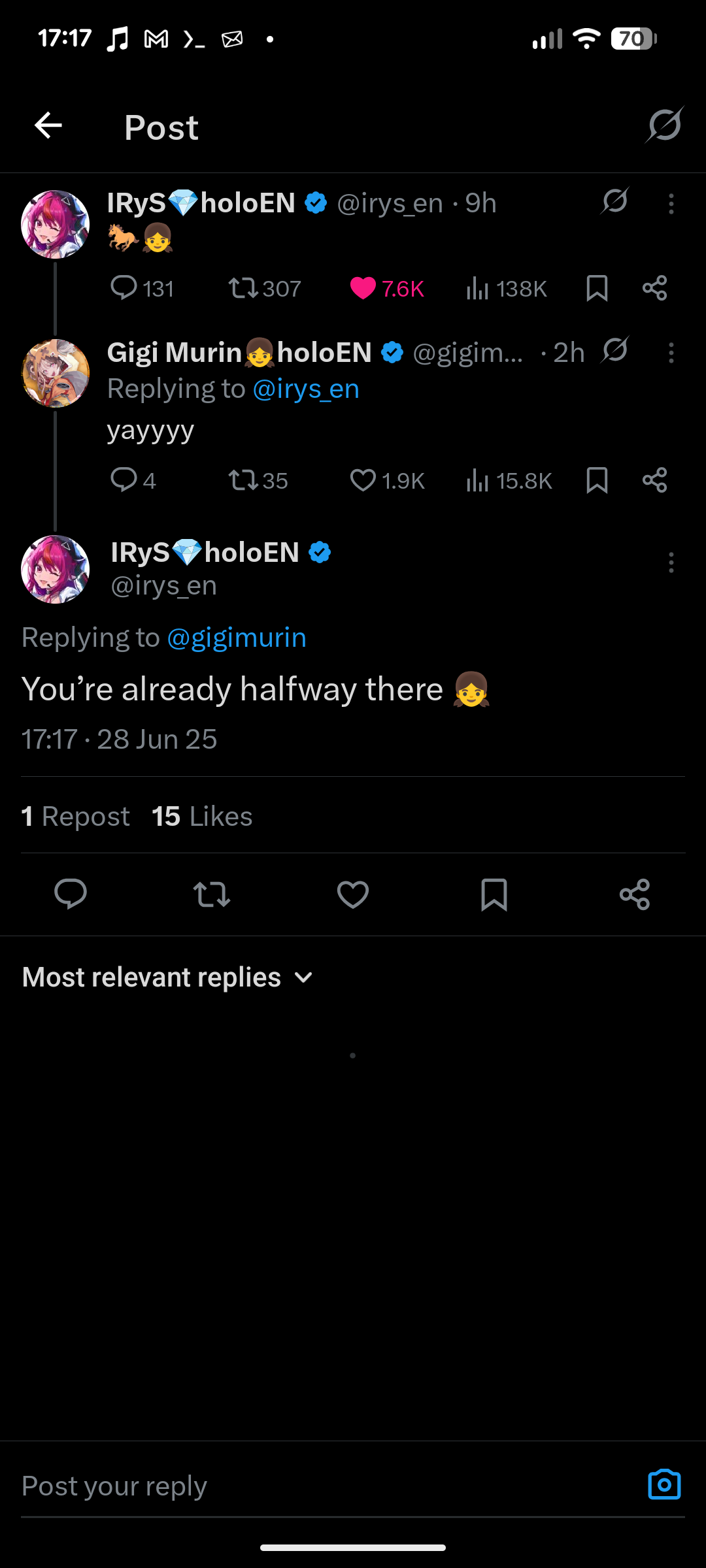Tap the camera icon in reply bar
This screenshot has width=706, height=1568.
[664, 1484]
